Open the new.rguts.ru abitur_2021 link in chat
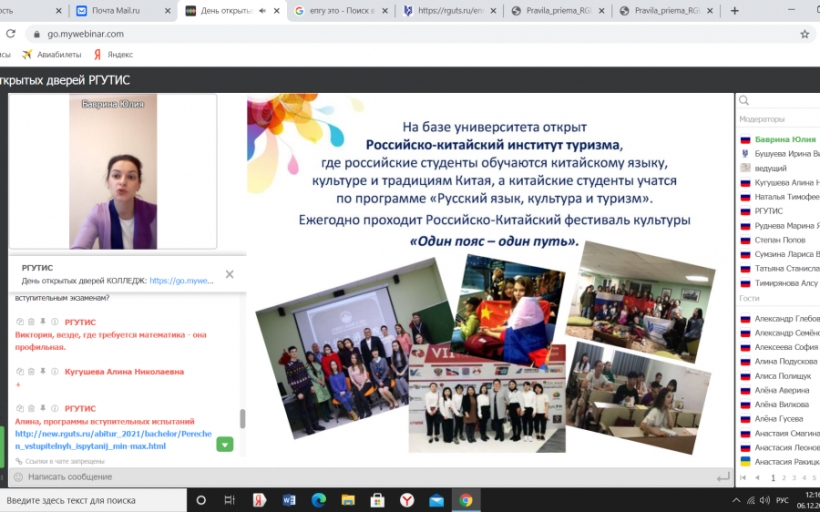The image size is (820, 512). pos(113,440)
